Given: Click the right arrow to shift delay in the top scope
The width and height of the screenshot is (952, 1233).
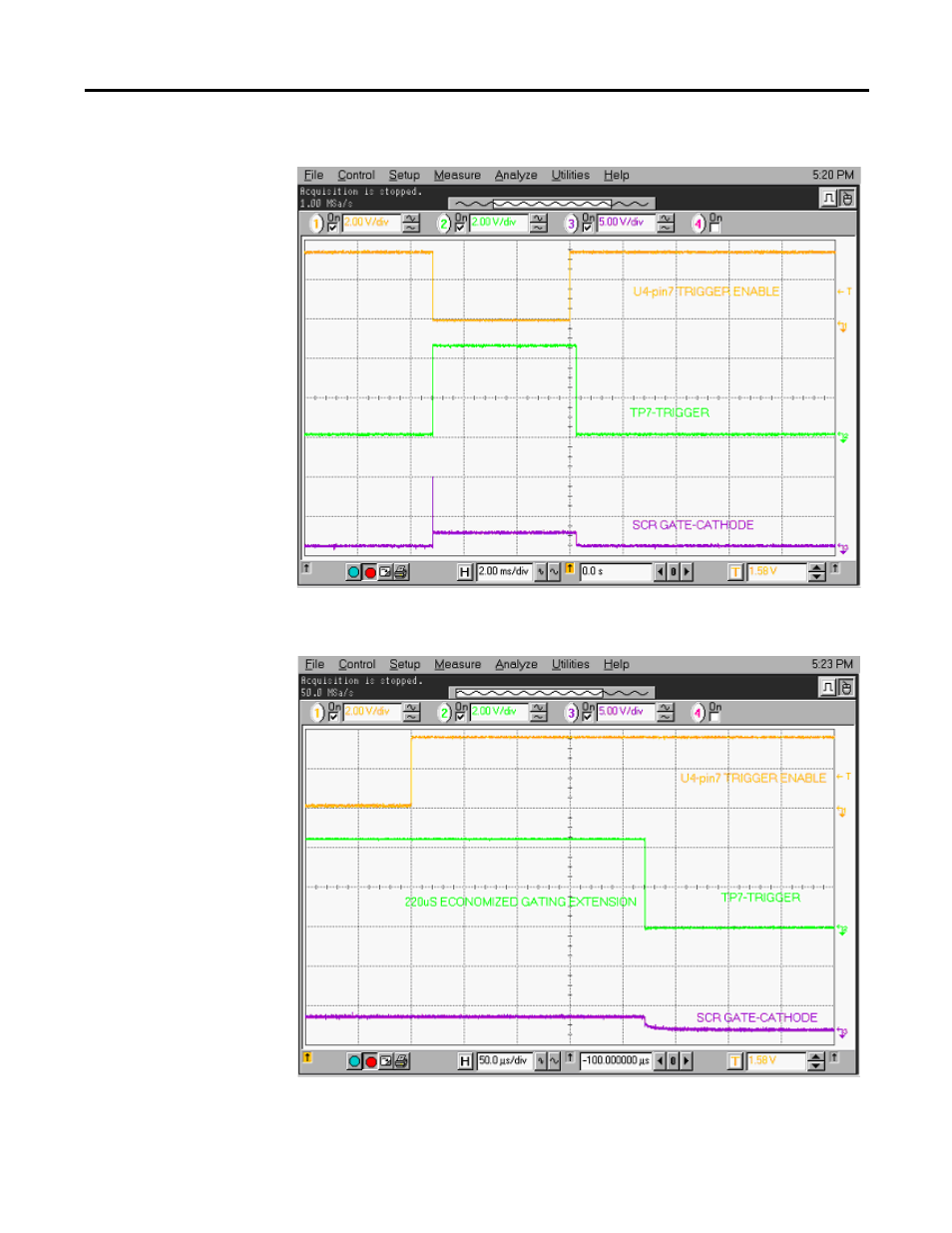Looking at the screenshot, I should click(x=687, y=572).
